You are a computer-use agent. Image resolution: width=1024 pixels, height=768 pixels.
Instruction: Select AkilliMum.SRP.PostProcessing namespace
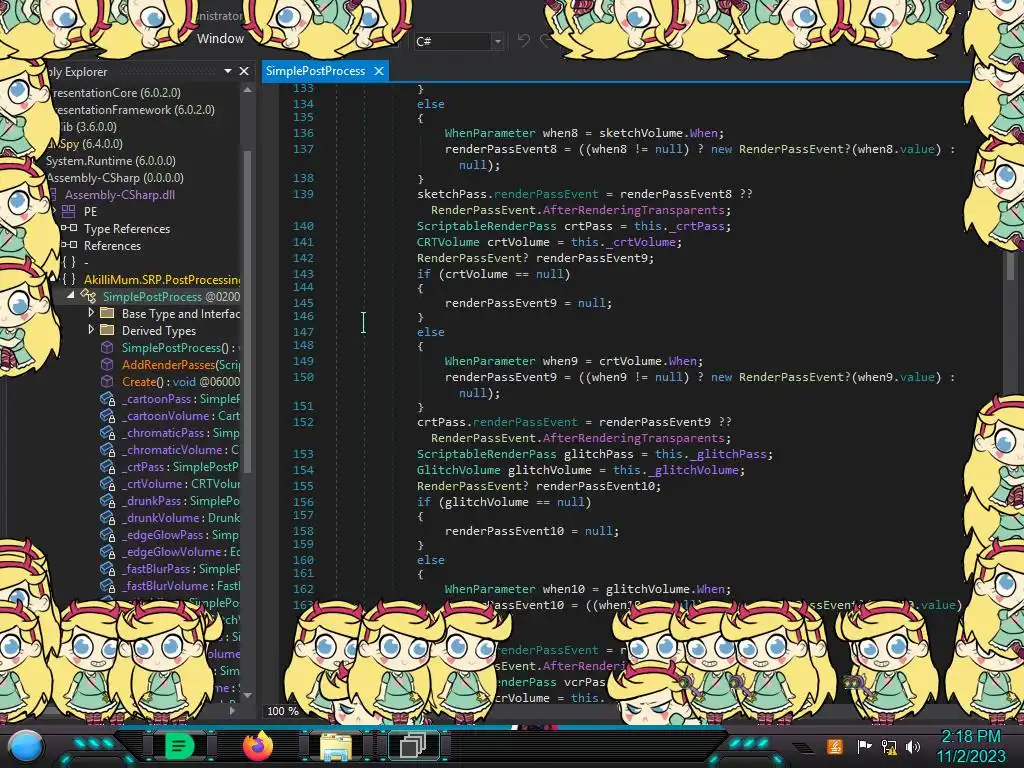coord(162,280)
